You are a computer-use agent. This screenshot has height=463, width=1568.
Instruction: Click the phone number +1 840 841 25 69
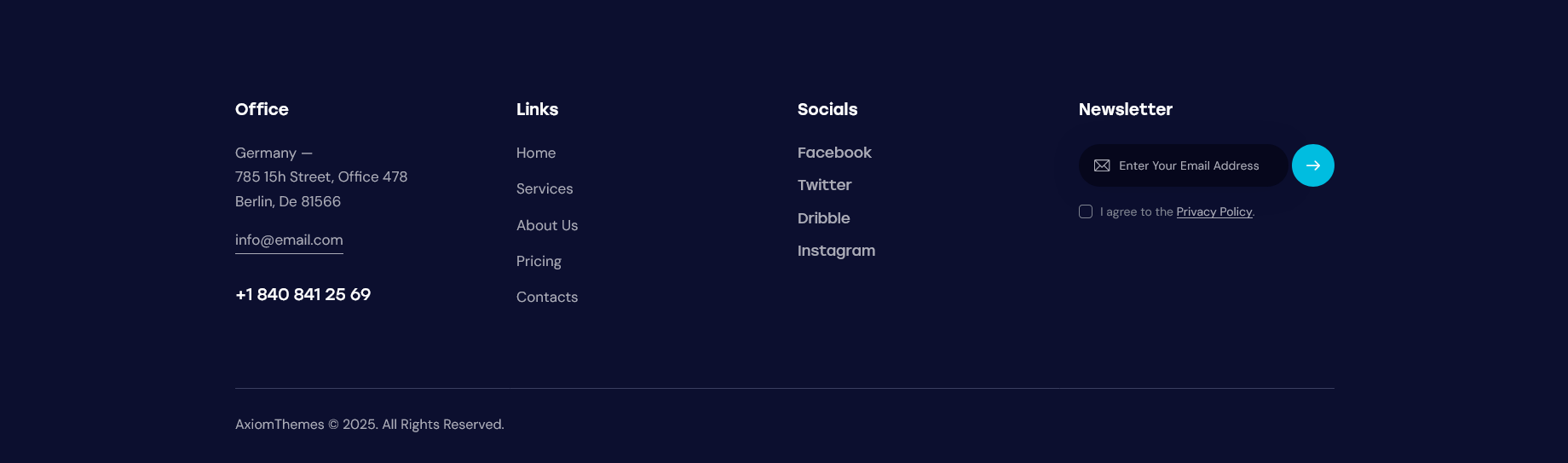point(303,294)
